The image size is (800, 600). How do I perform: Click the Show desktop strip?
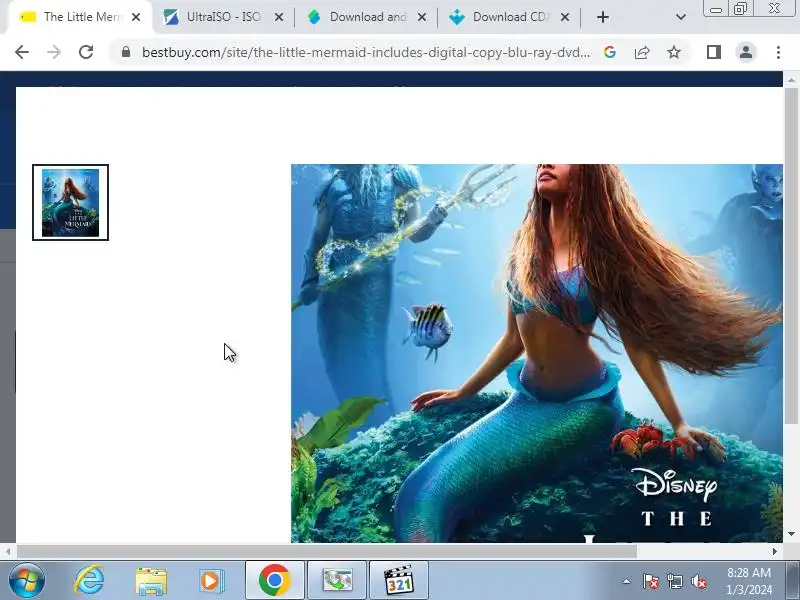792,581
